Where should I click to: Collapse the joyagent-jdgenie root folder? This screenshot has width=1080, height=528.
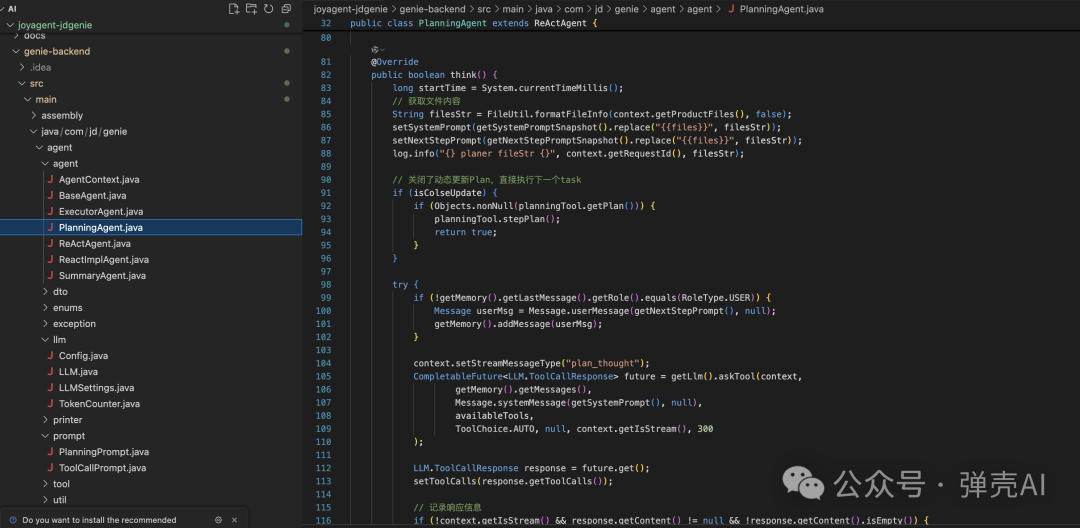pos(10,25)
